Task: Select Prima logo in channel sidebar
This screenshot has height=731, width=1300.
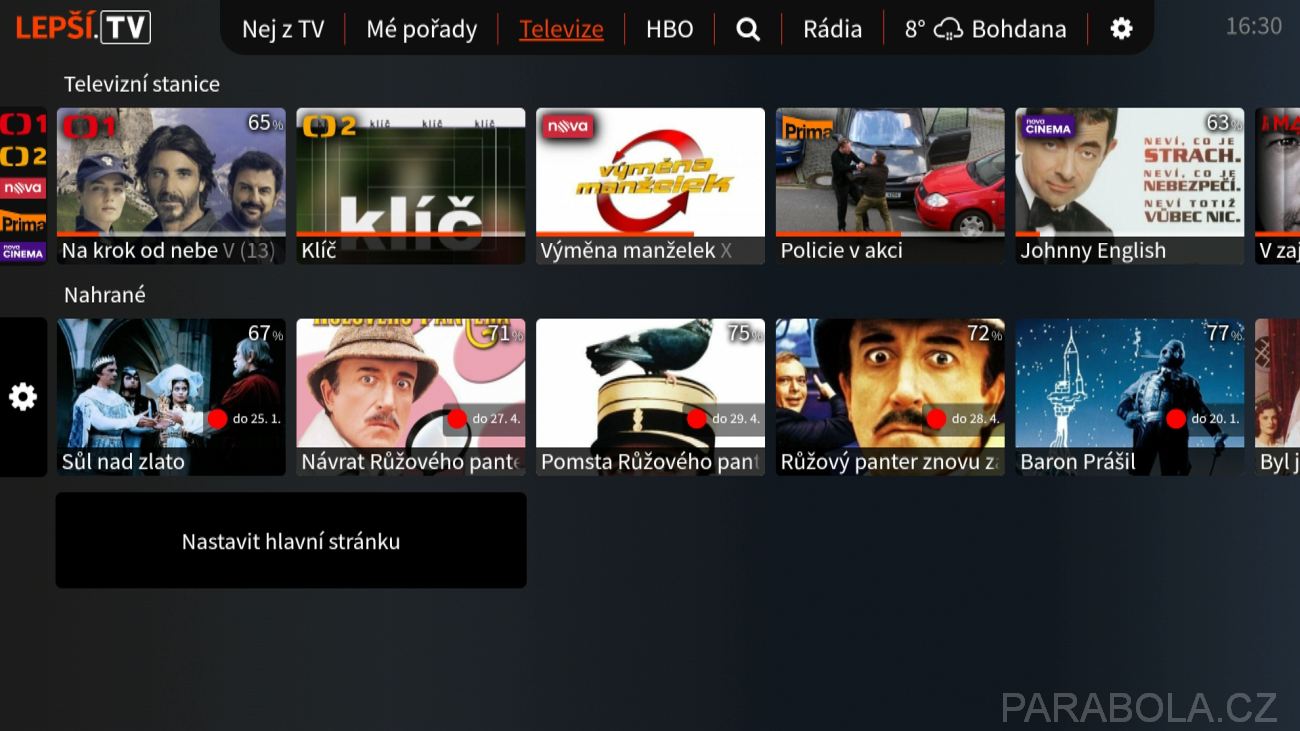Action: click(x=23, y=222)
